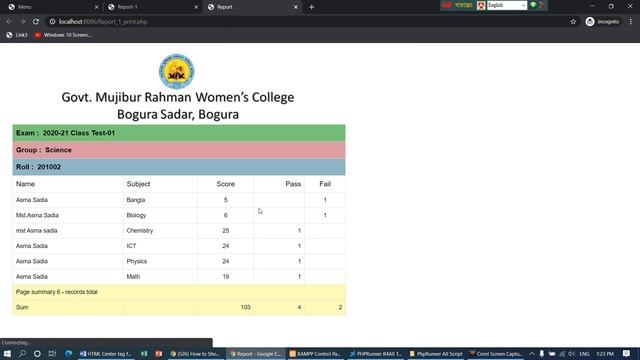Open the clock showing 1:23 PM

605,353
